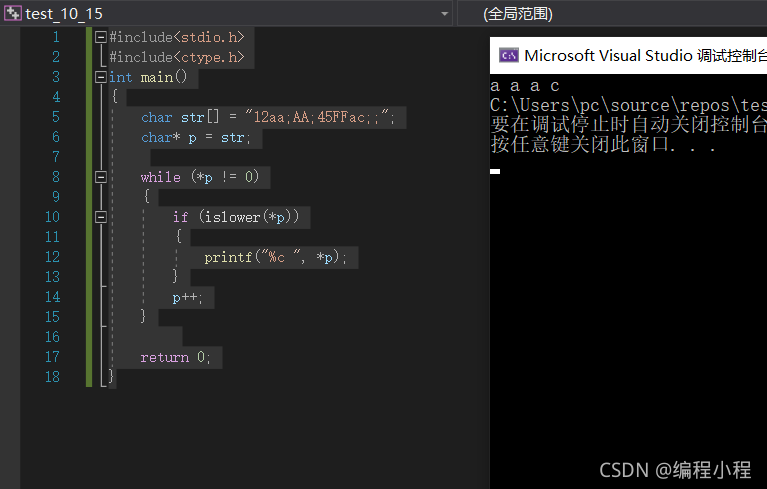Click the 'int main()' declaration
This screenshot has height=489, width=767.
point(148,77)
